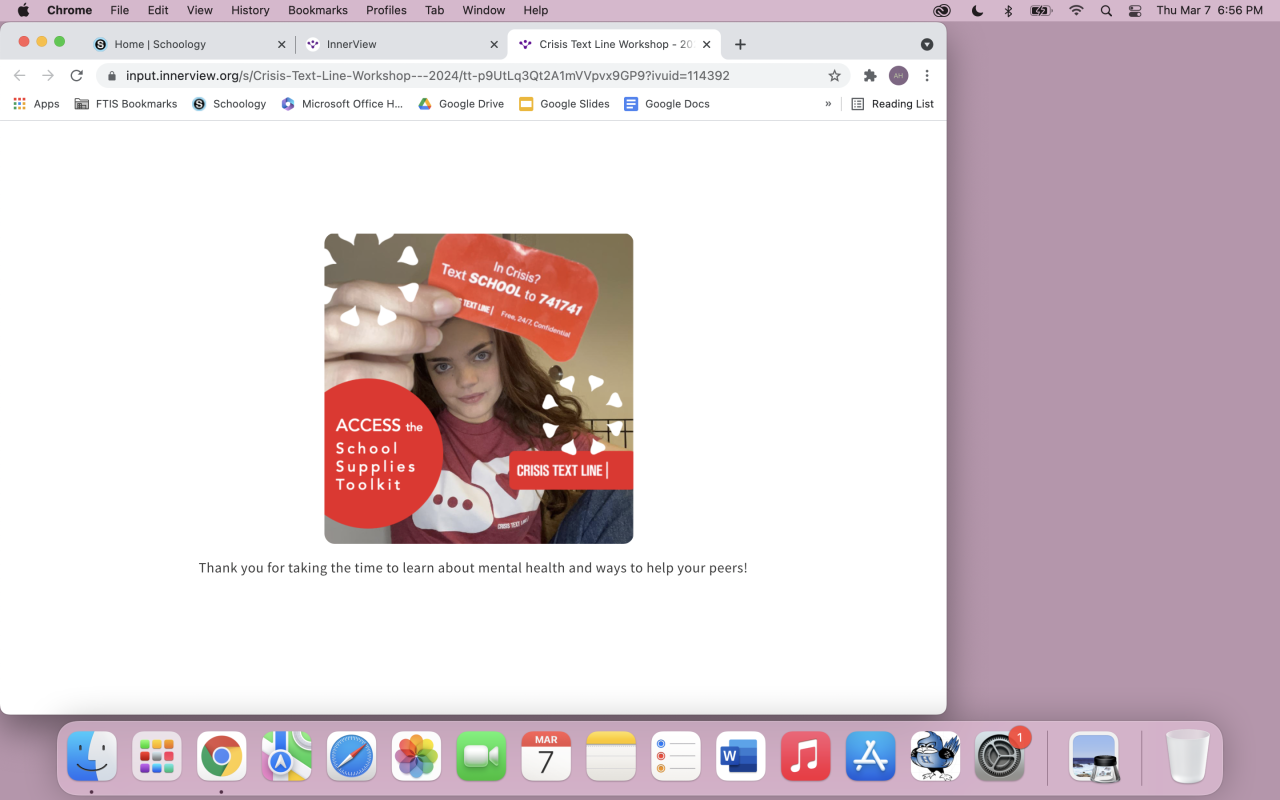Open the battery status menu
Screen dimensions: 1280x800
click(x=1041, y=10)
